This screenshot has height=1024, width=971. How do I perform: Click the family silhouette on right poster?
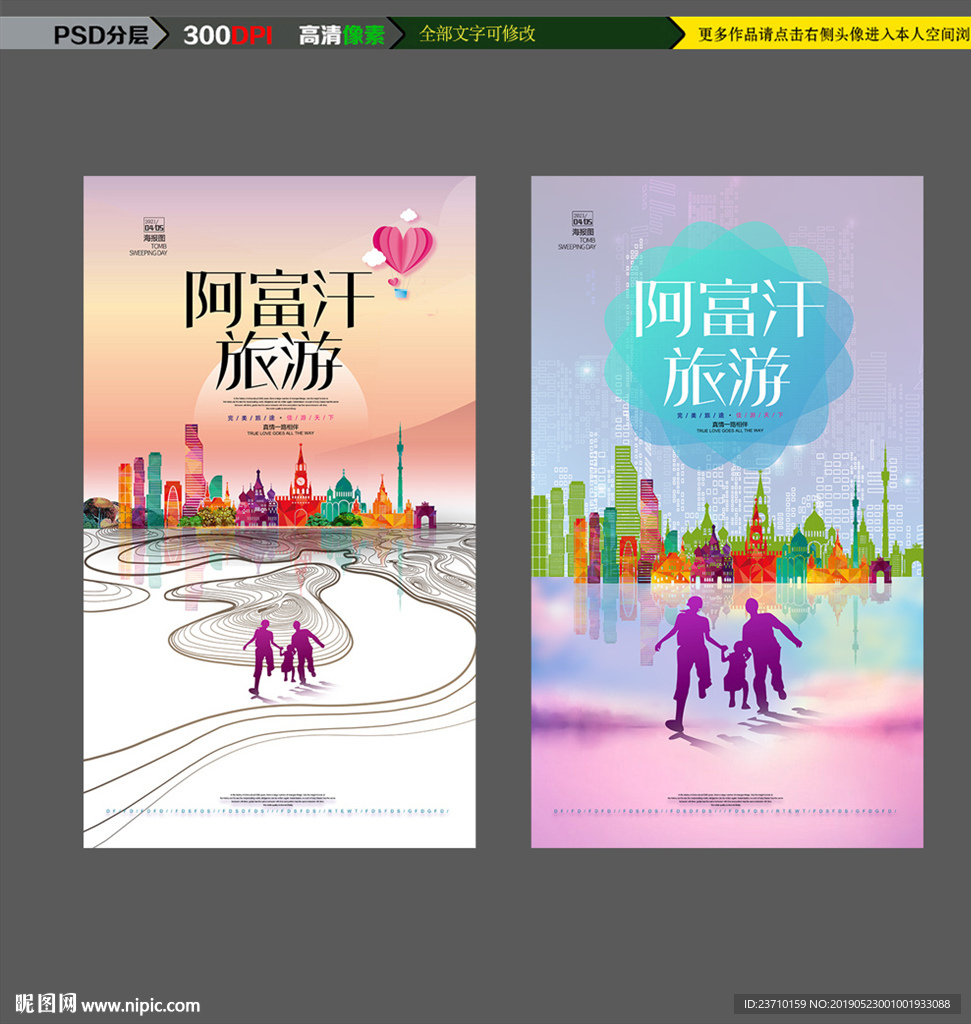728,664
